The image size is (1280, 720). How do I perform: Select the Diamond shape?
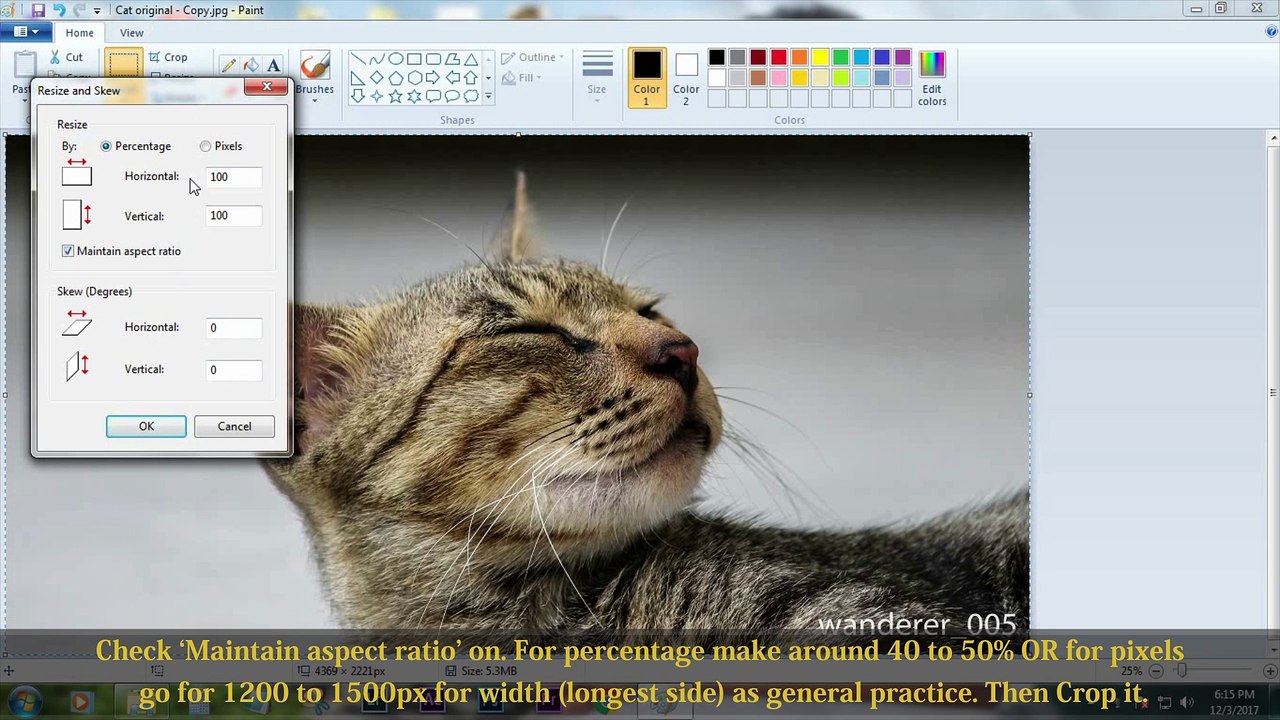click(377, 78)
